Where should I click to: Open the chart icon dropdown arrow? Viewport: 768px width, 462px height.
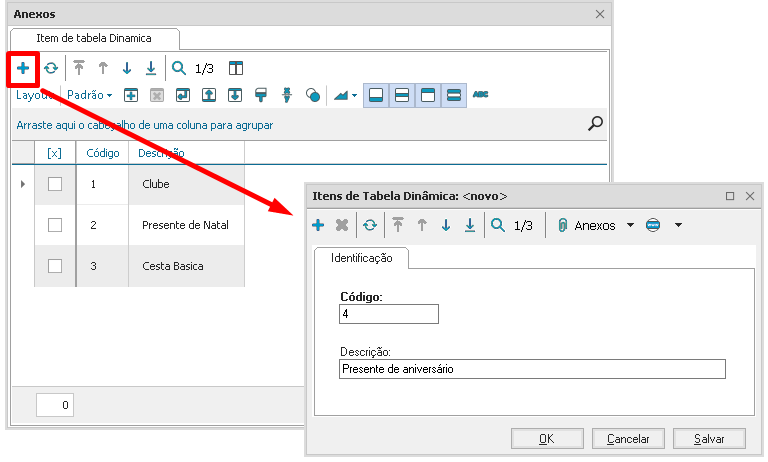click(355, 96)
